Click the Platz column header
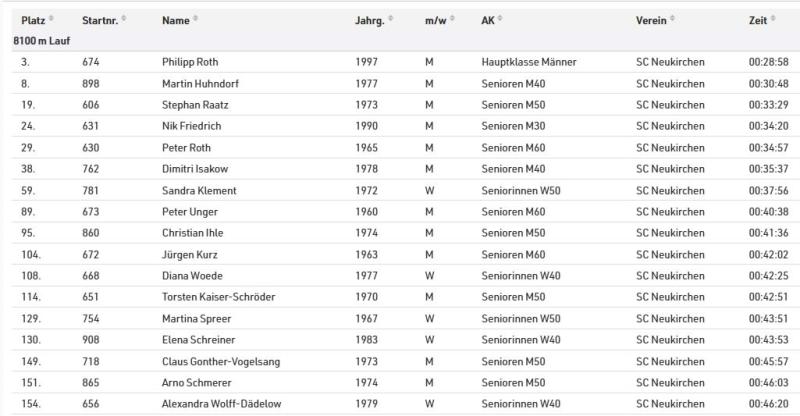800x416 pixels. 33,20
